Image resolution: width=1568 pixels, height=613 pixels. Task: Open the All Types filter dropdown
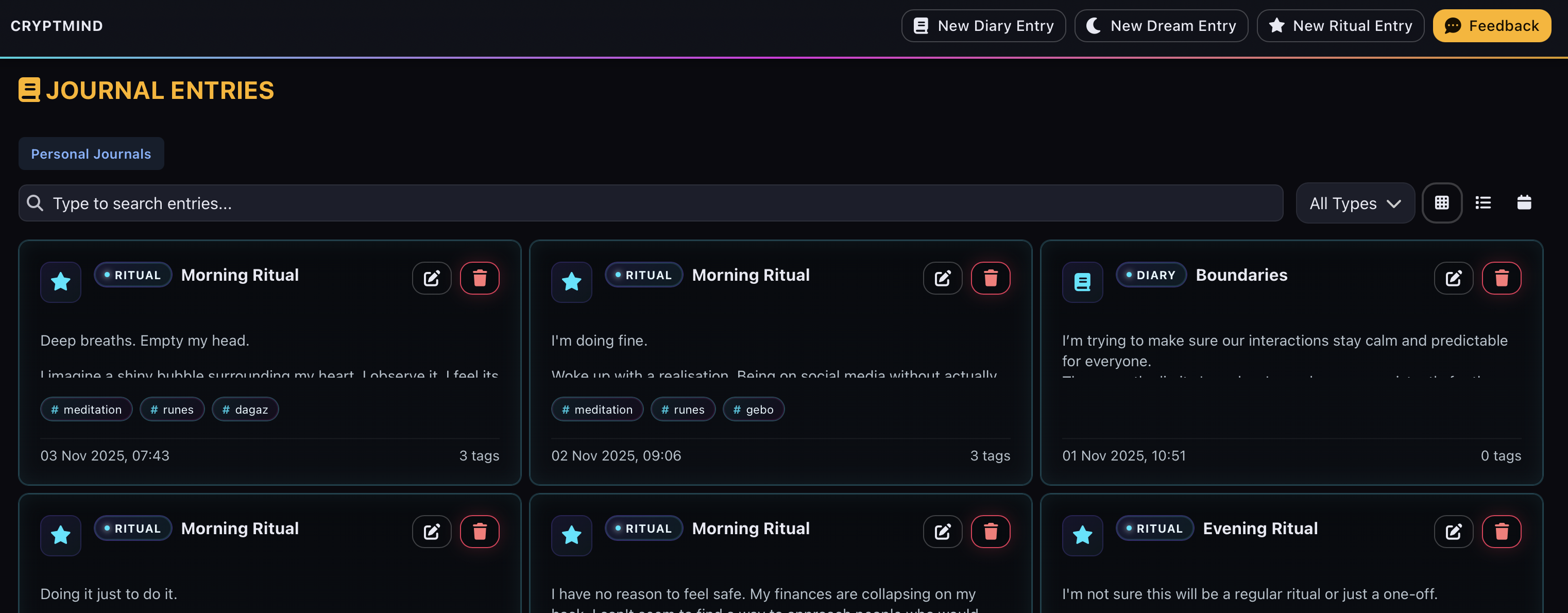click(1355, 203)
